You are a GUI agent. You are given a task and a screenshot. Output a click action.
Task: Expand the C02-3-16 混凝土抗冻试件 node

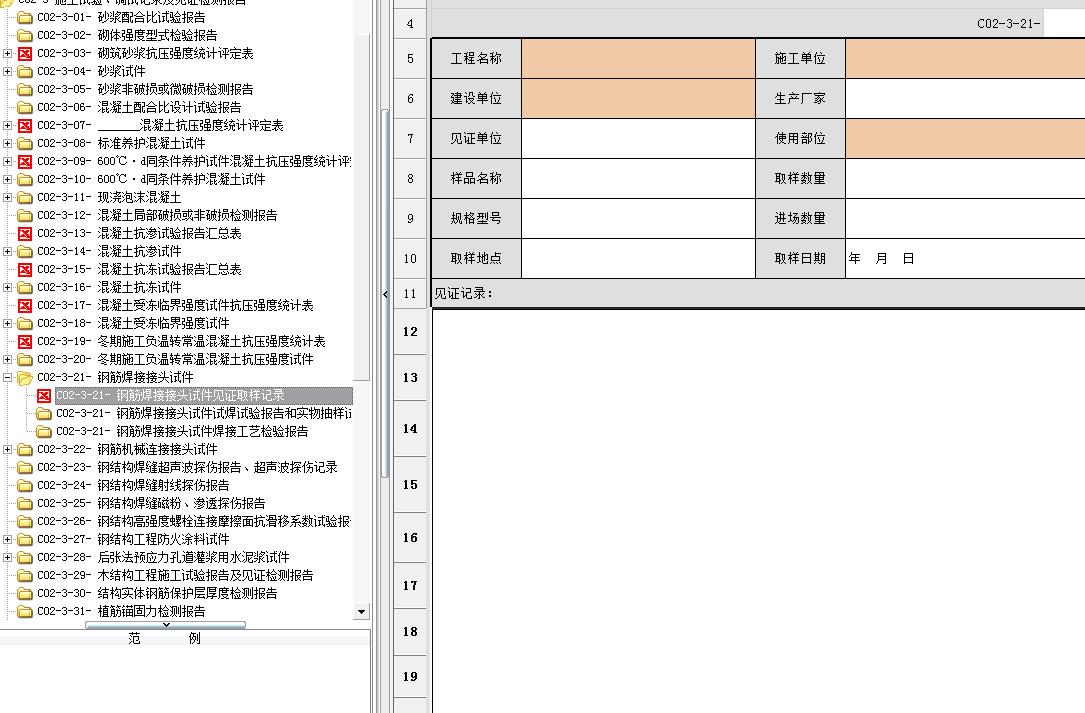click(8, 287)
